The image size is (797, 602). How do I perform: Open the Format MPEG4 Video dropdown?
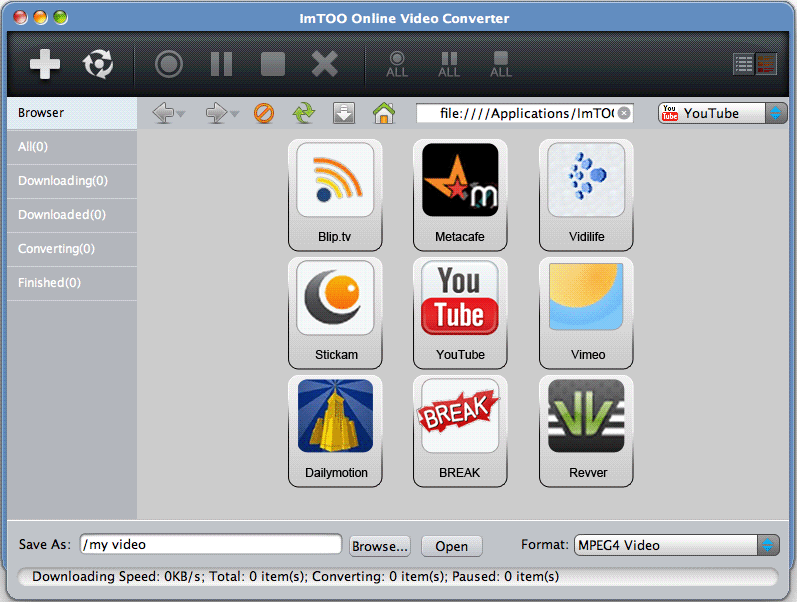pyautogui.click(x=677, y=545)
